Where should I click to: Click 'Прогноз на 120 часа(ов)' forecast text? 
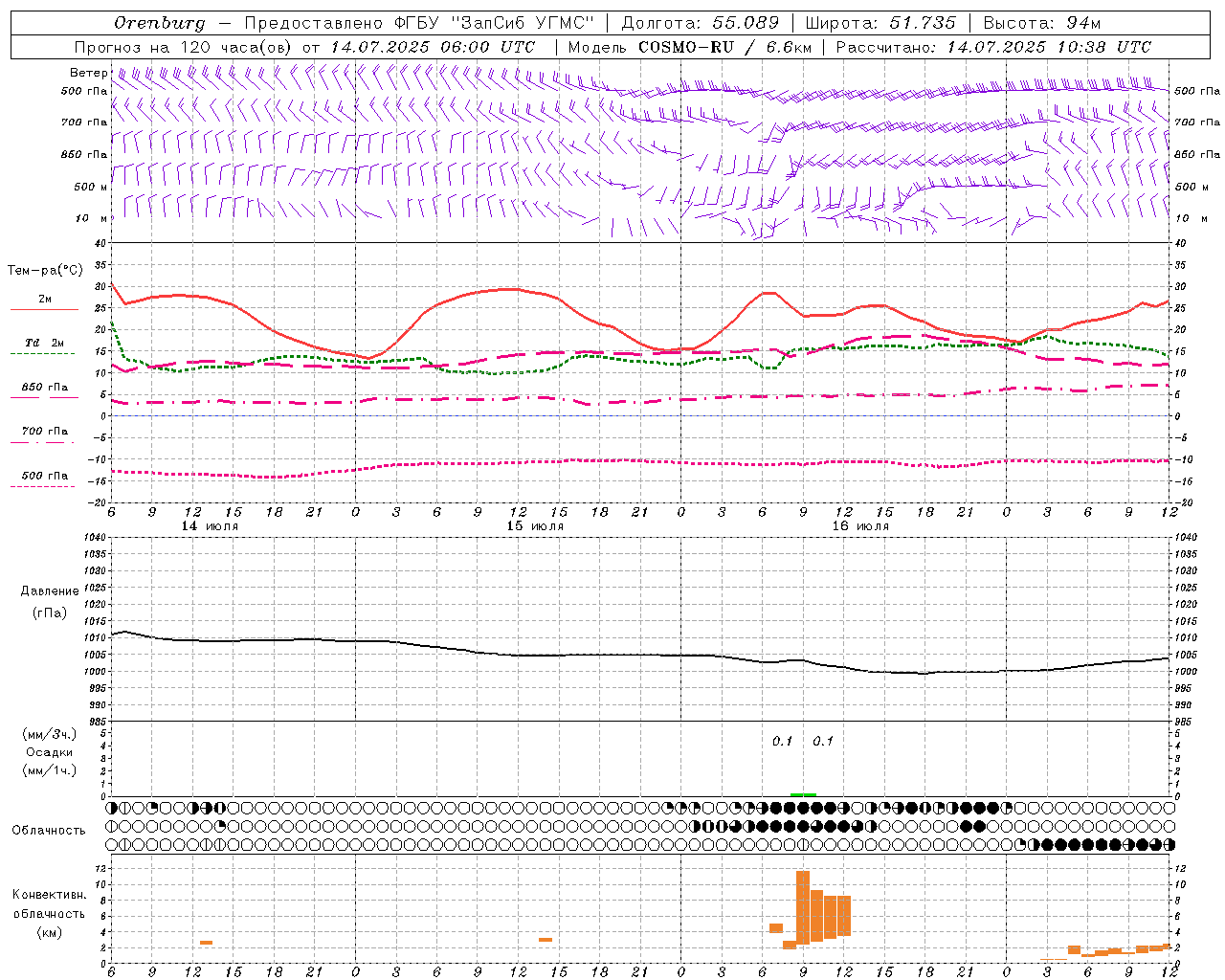[184, 47]
